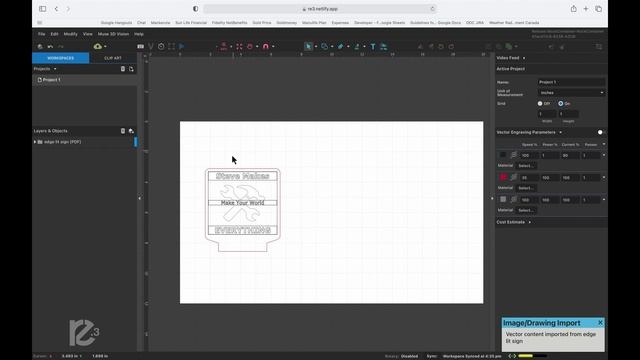The width and height of the screenshot is (640, 360).
Task: Open dropdown arrow beside cloud sync icon
Action: [x=105, y=47]
